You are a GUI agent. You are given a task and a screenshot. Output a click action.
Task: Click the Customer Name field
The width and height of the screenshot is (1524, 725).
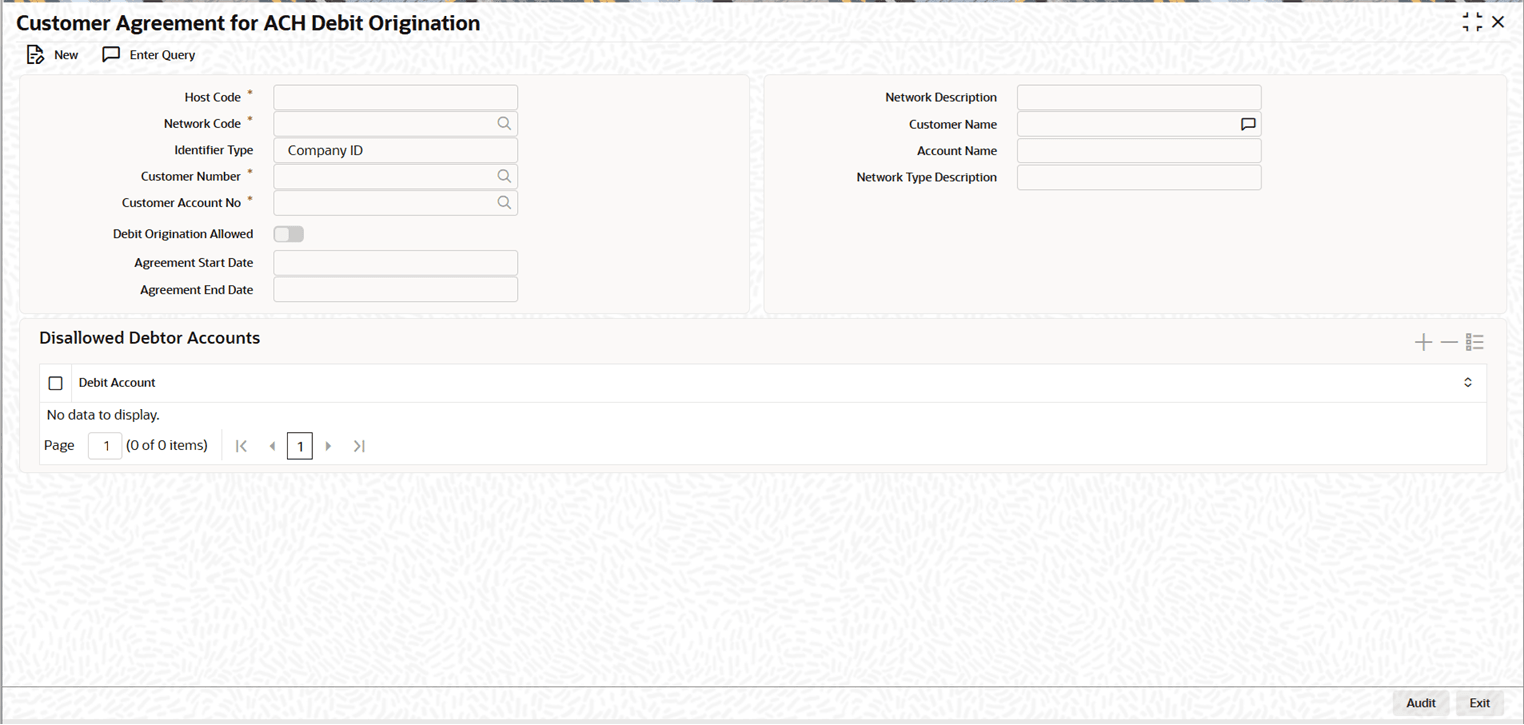[1139, 124]
